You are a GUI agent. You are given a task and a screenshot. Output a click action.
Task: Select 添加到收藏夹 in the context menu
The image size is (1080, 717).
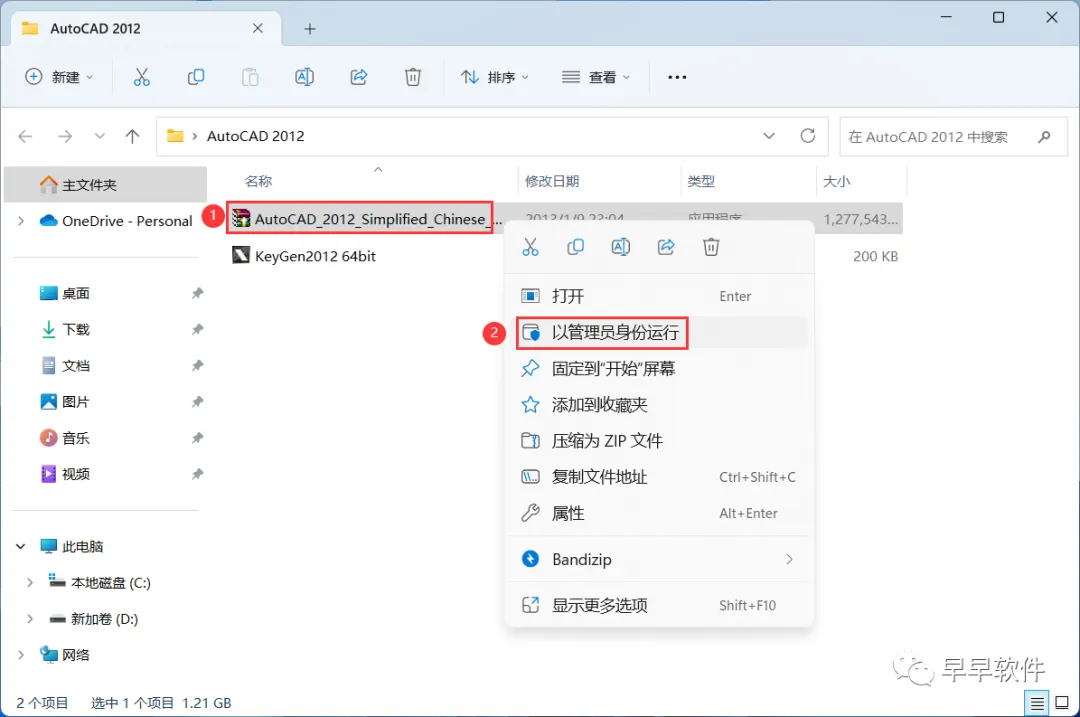tap(659, 404)
